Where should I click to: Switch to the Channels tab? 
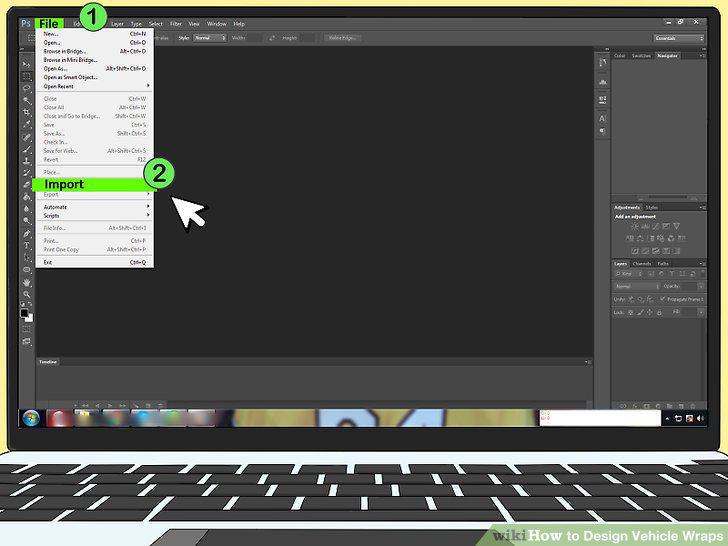pyautogui.click(x=642, y=264)
